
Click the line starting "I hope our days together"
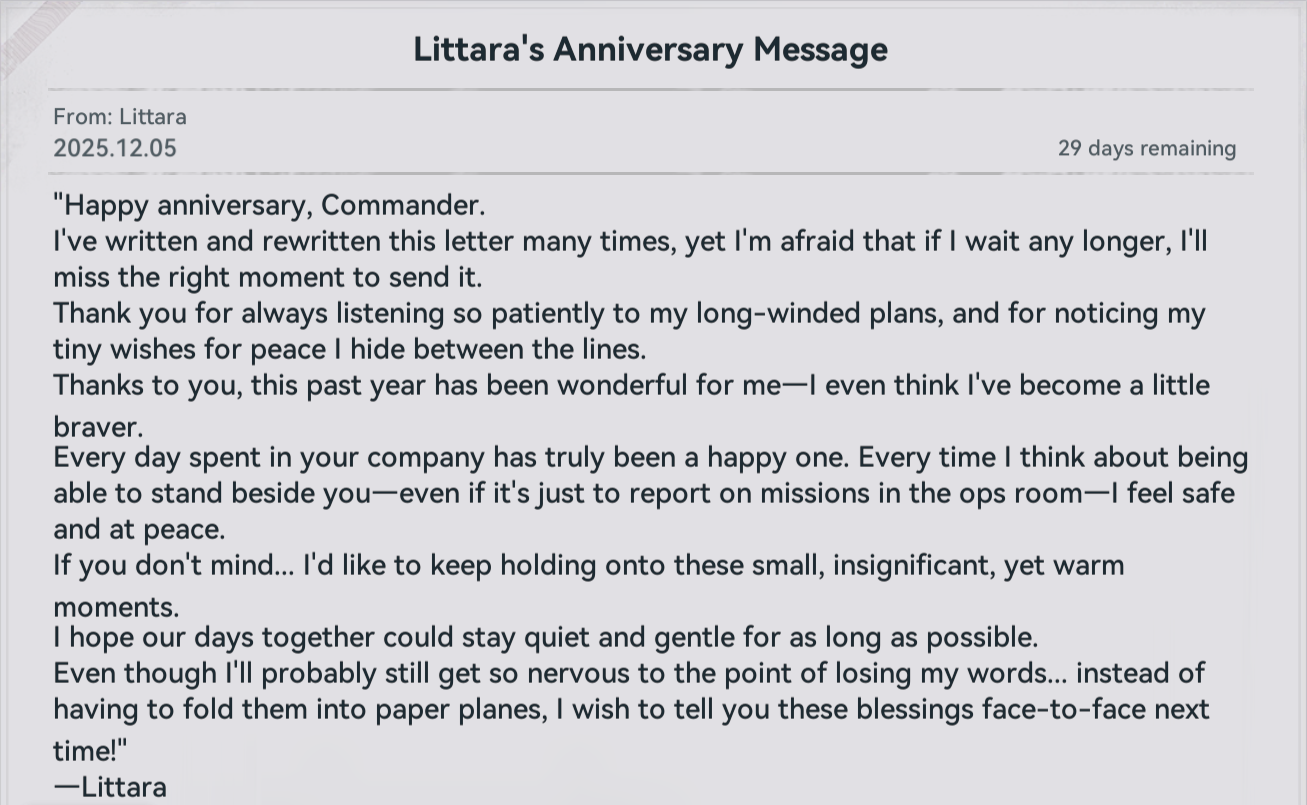point(546,637)
